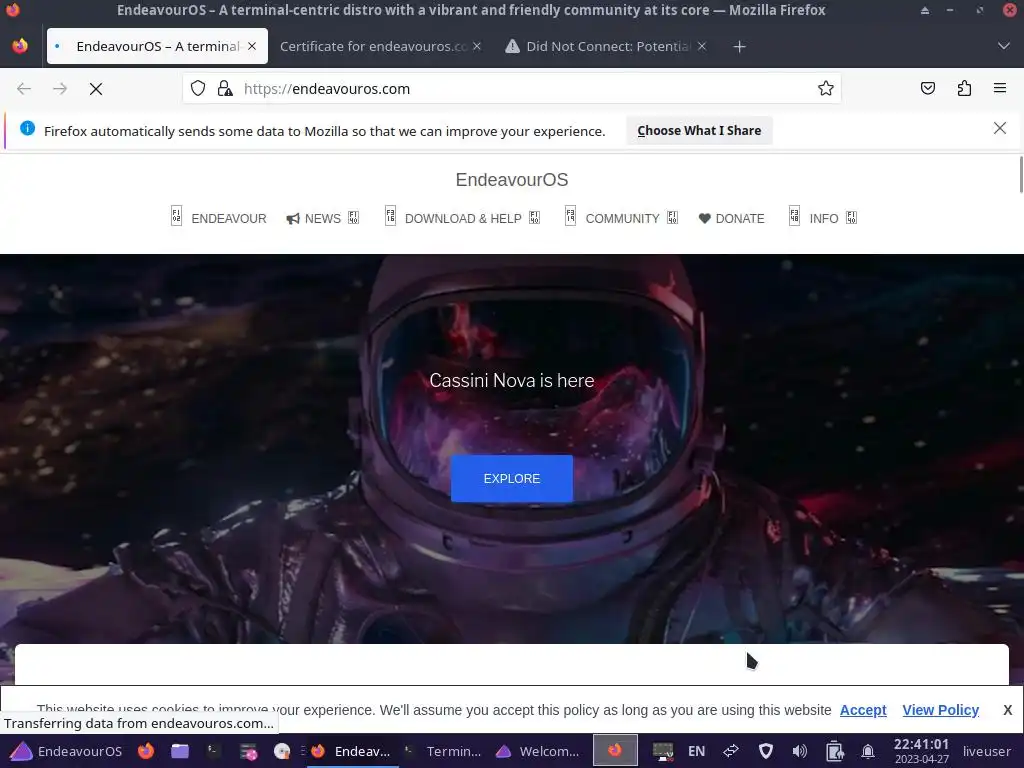Switch to the Termin... taskbar window
This screenshot has height=768, width=1024.
pyautogui.click(x=444, y=751)
